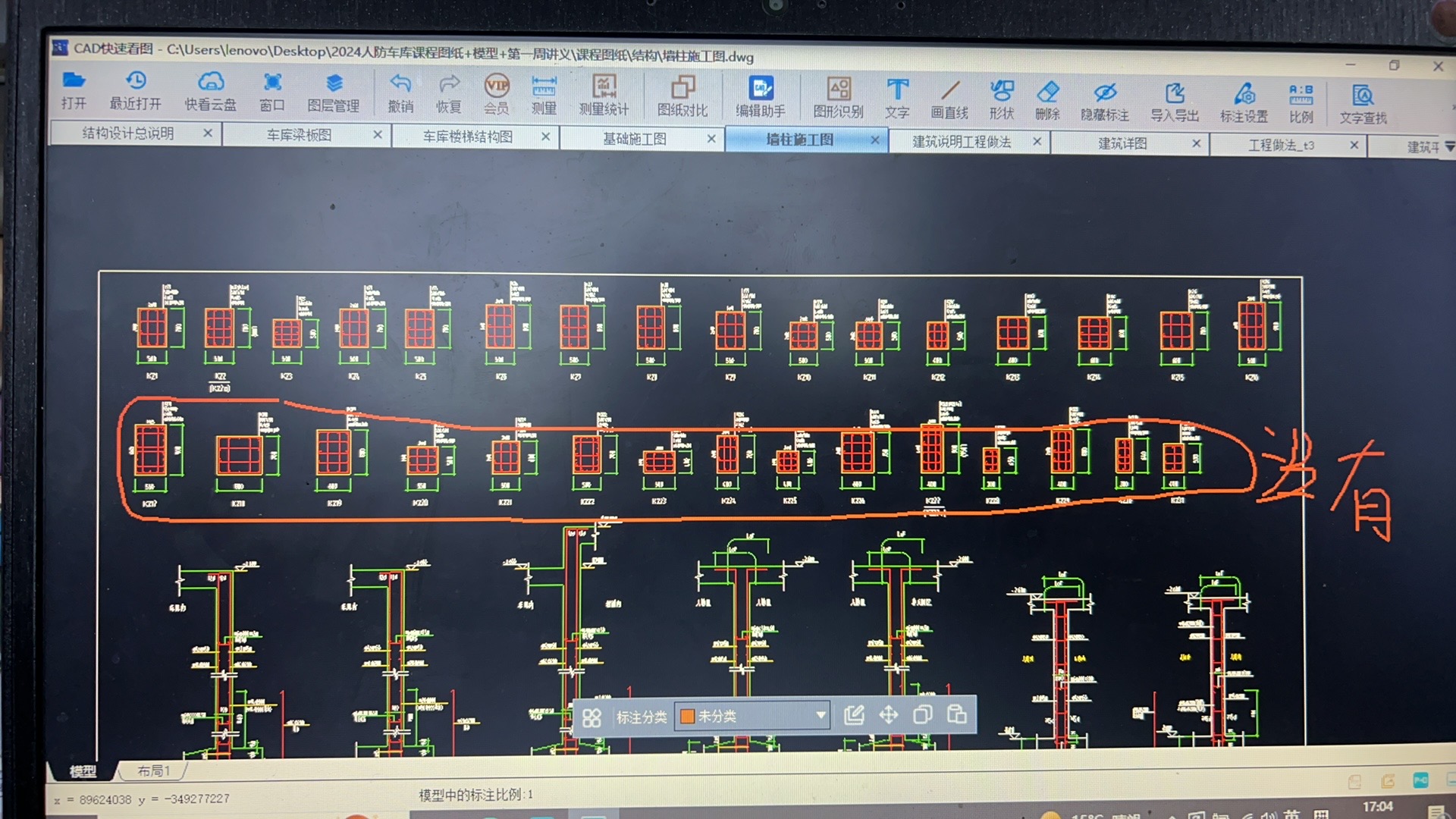Close the 结构设计总说明 tab
1456x819 pixels.
point(208,133)
